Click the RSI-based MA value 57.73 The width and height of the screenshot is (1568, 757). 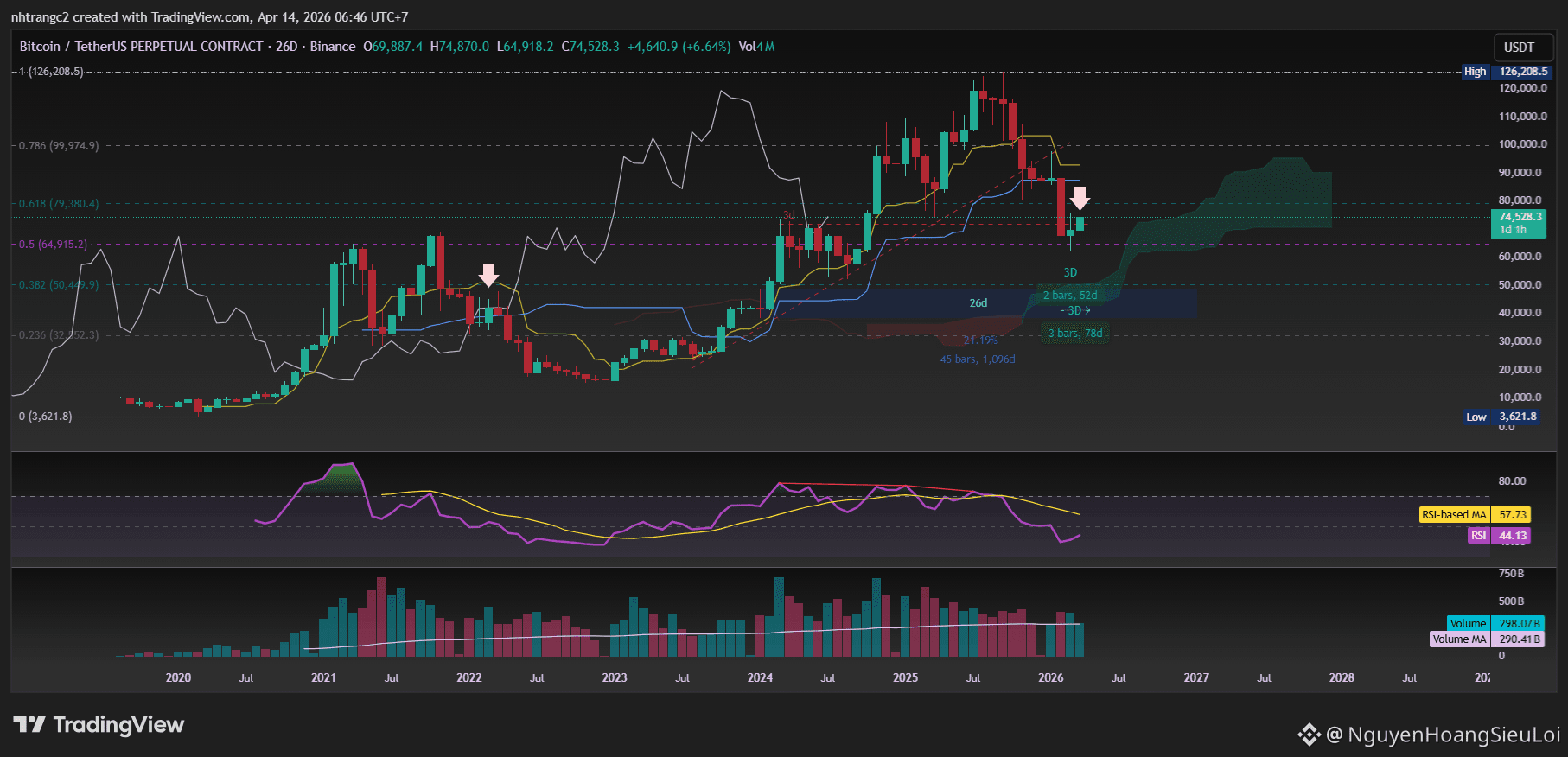point(1512,515)
